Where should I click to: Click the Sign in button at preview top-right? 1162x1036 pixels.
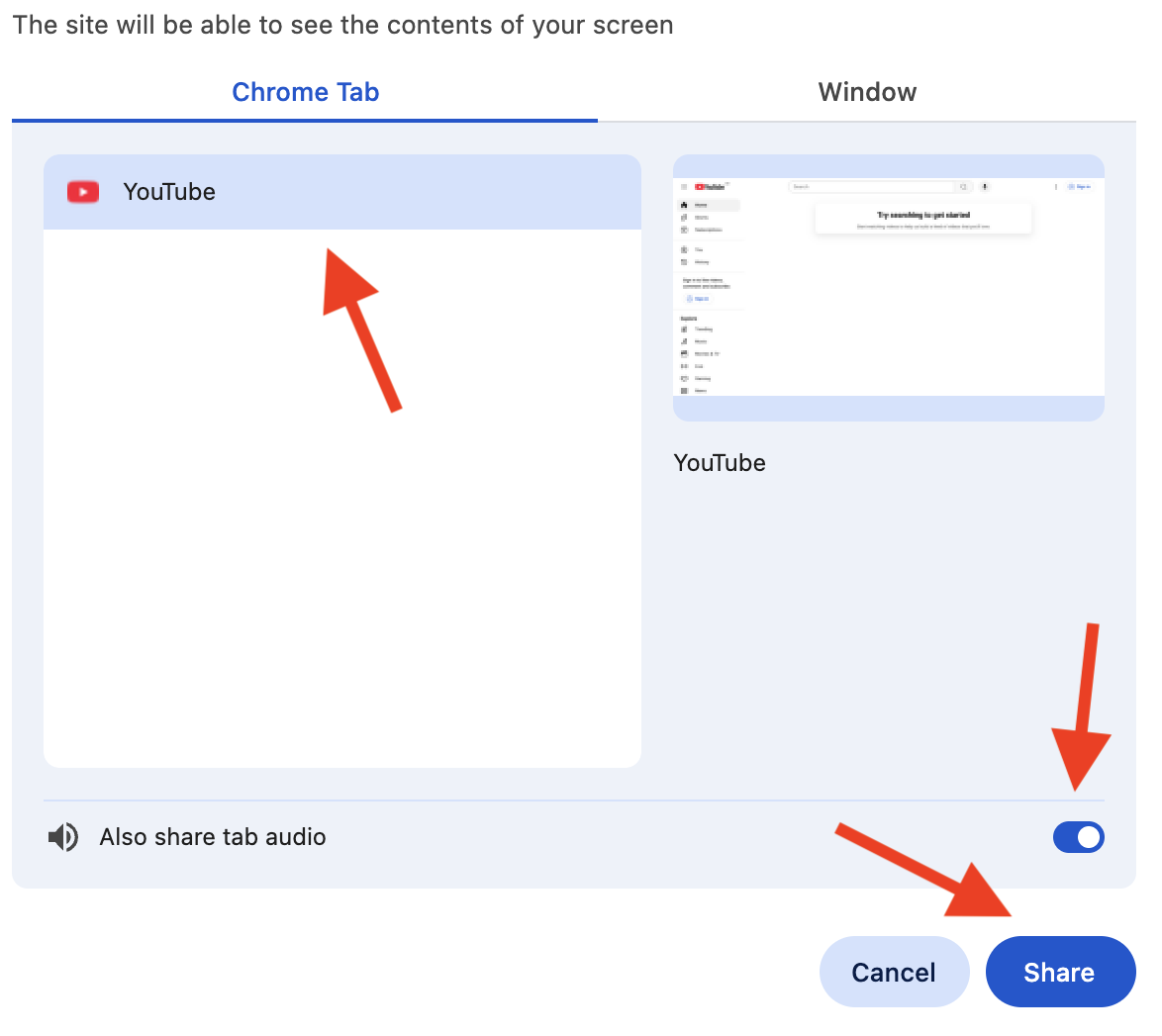coord(1079,187)
